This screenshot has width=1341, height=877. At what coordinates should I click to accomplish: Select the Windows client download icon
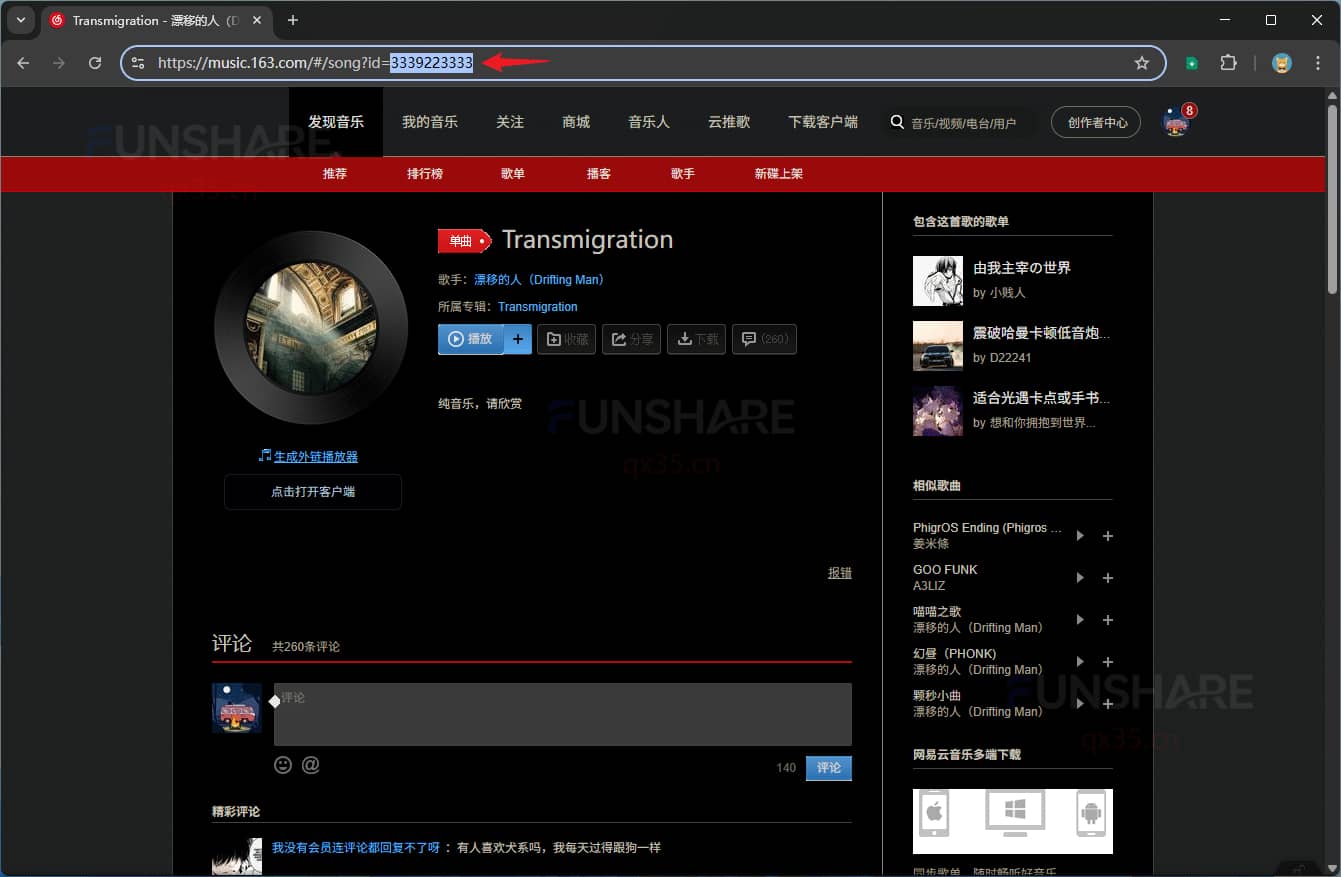click(1013, 814)
